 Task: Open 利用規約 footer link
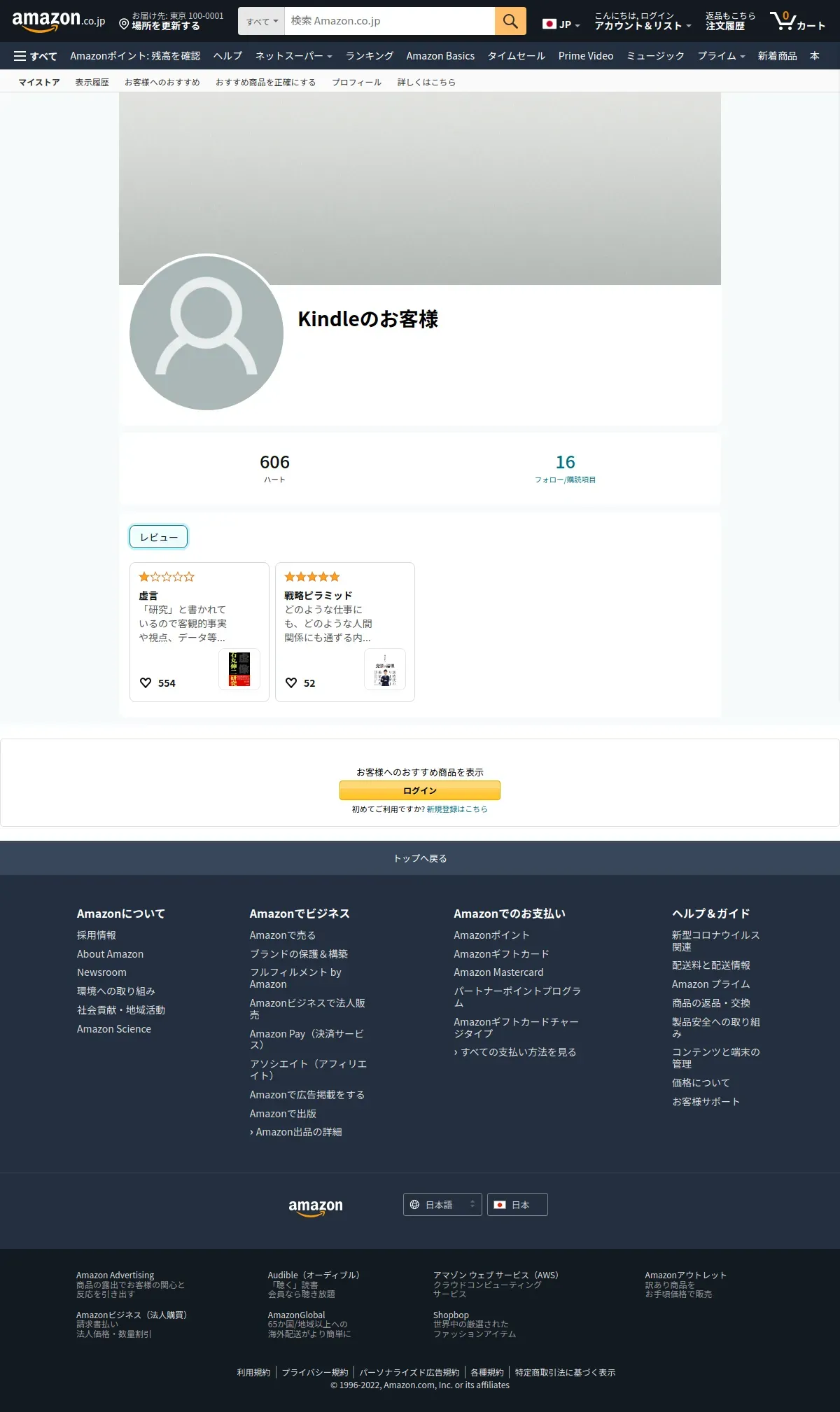pyautogui.click(x=253, y=1373)
